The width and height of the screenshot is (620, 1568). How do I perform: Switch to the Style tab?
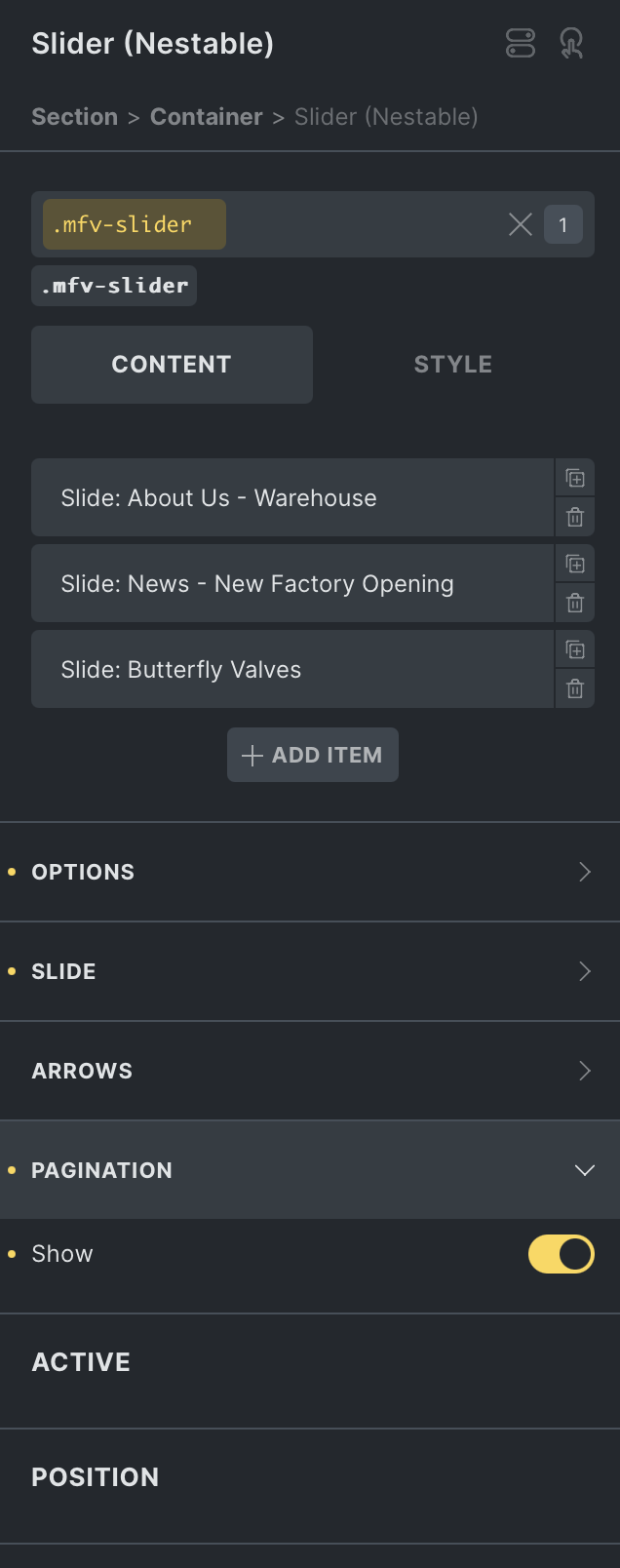tap(453, 365)
